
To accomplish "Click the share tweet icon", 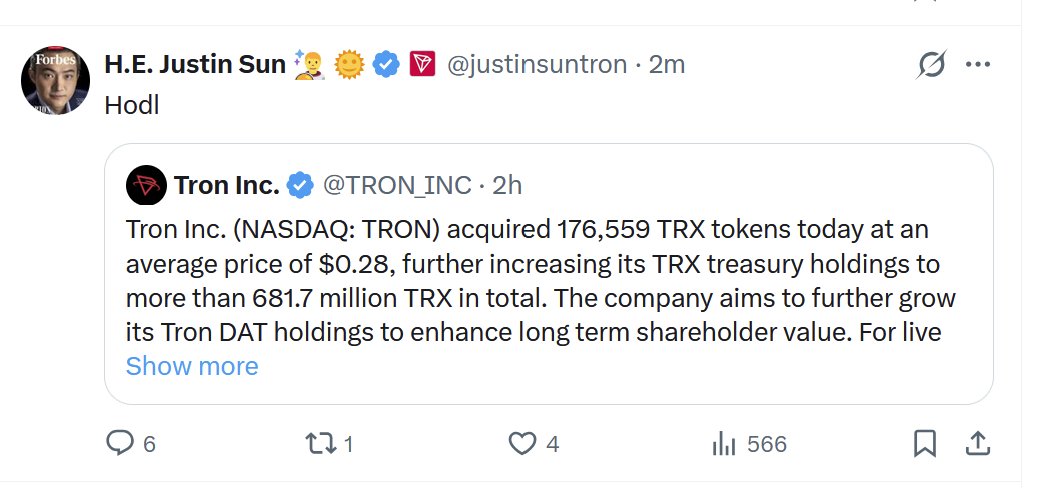I will click(x=977, y=443).
